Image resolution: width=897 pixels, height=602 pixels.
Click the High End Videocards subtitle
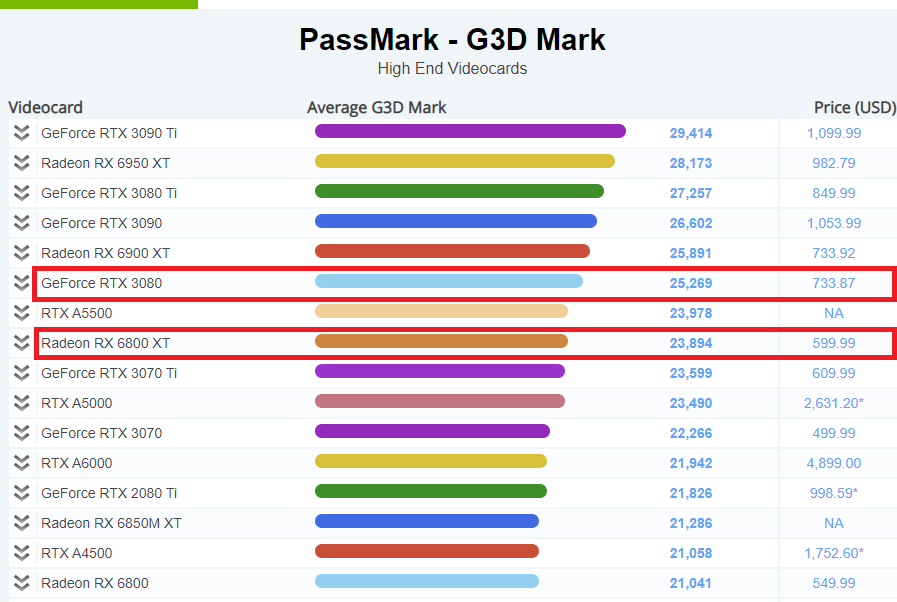pyautogui.click(x=452, y=69)
